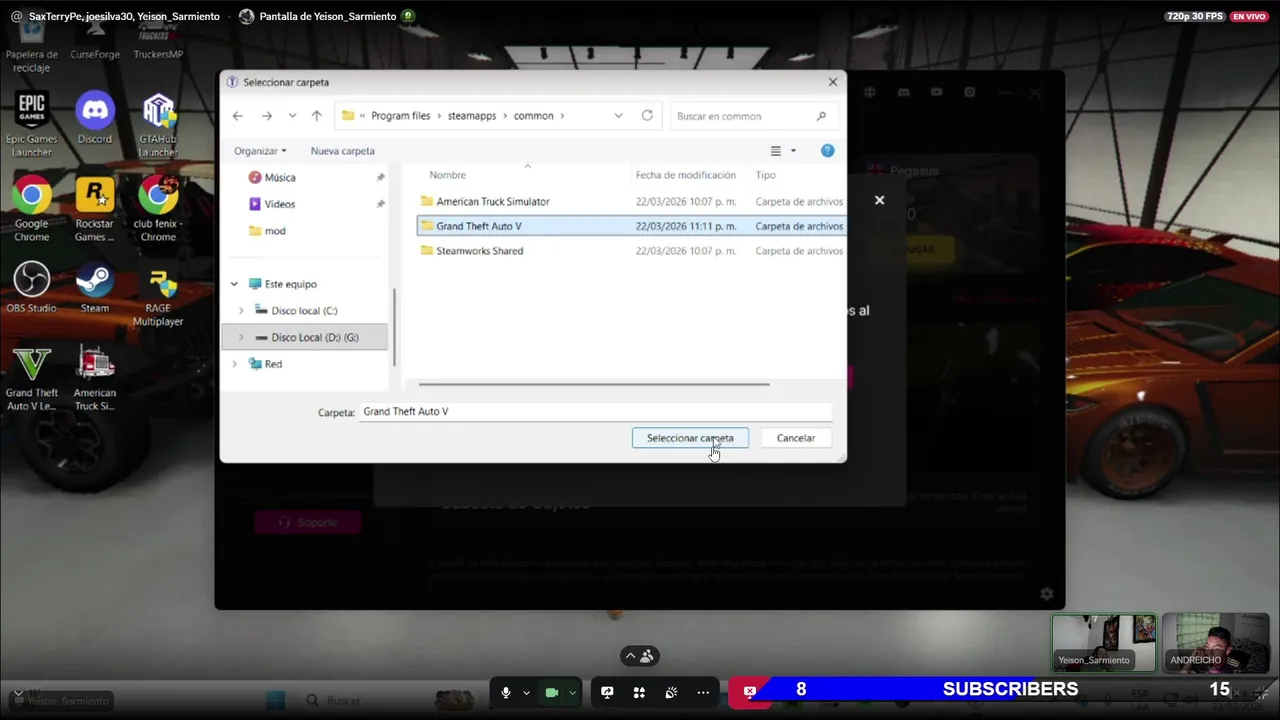Image resolution: width=1280 pixels, height=720 pixels.
Task: Click the forward navigation arrow
Action: pos(266,116)
